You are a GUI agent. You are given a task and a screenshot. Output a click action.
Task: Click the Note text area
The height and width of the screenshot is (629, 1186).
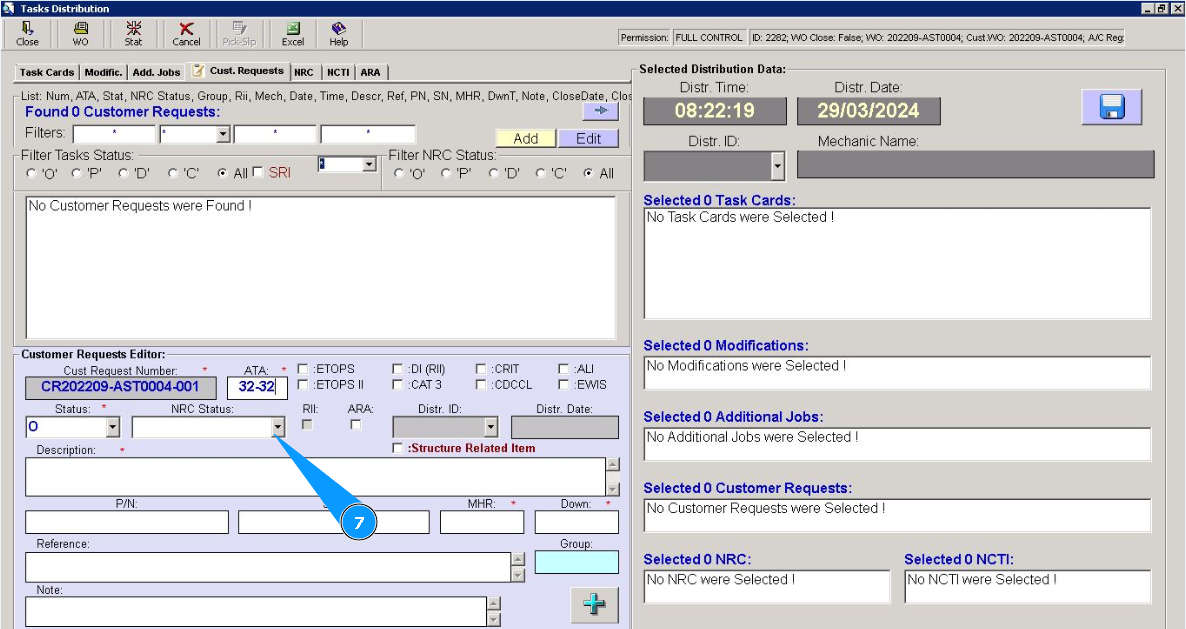[x=256, y=612]
